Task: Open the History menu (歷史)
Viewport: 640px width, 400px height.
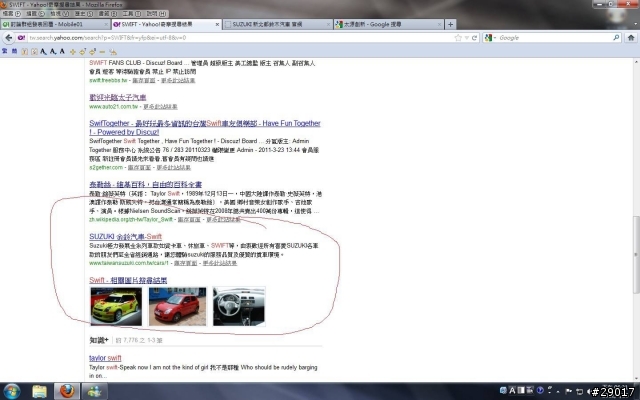Action: (84, 13)
